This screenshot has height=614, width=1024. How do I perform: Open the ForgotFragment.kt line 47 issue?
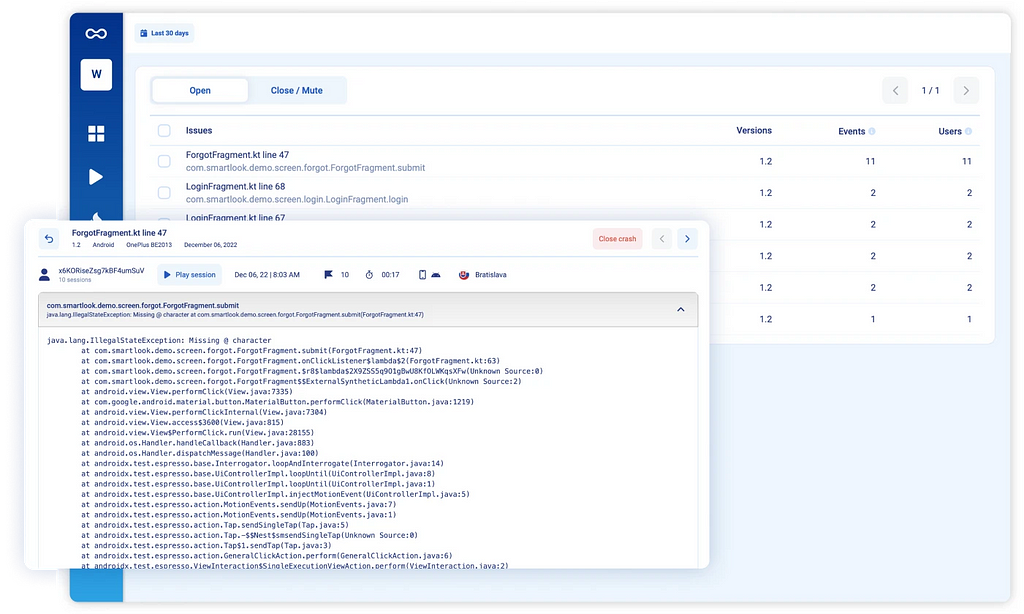click(x=237, y=155)
